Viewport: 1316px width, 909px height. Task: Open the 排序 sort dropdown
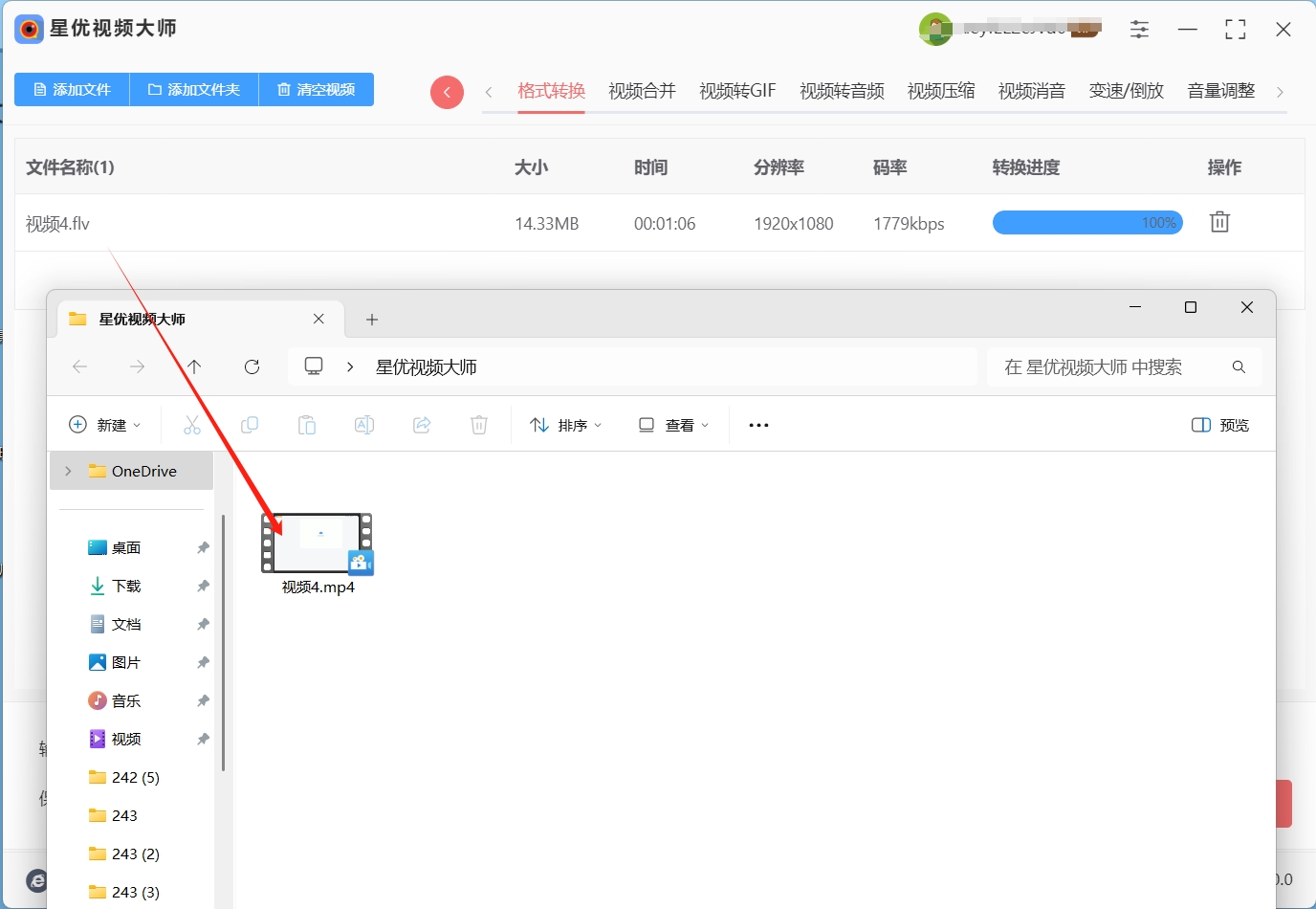pos(566,425)
